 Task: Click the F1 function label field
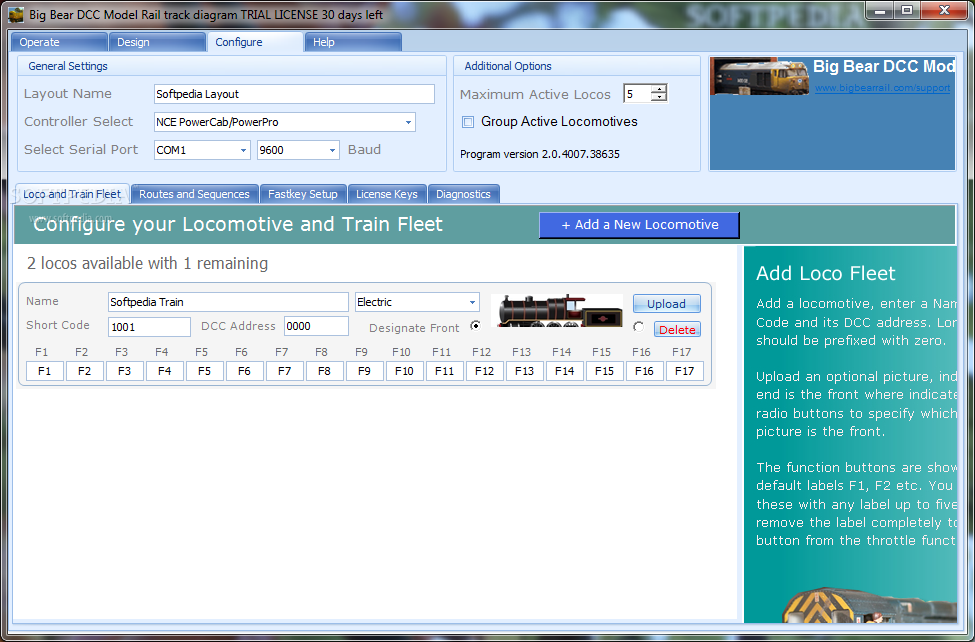tap(45, 371)
